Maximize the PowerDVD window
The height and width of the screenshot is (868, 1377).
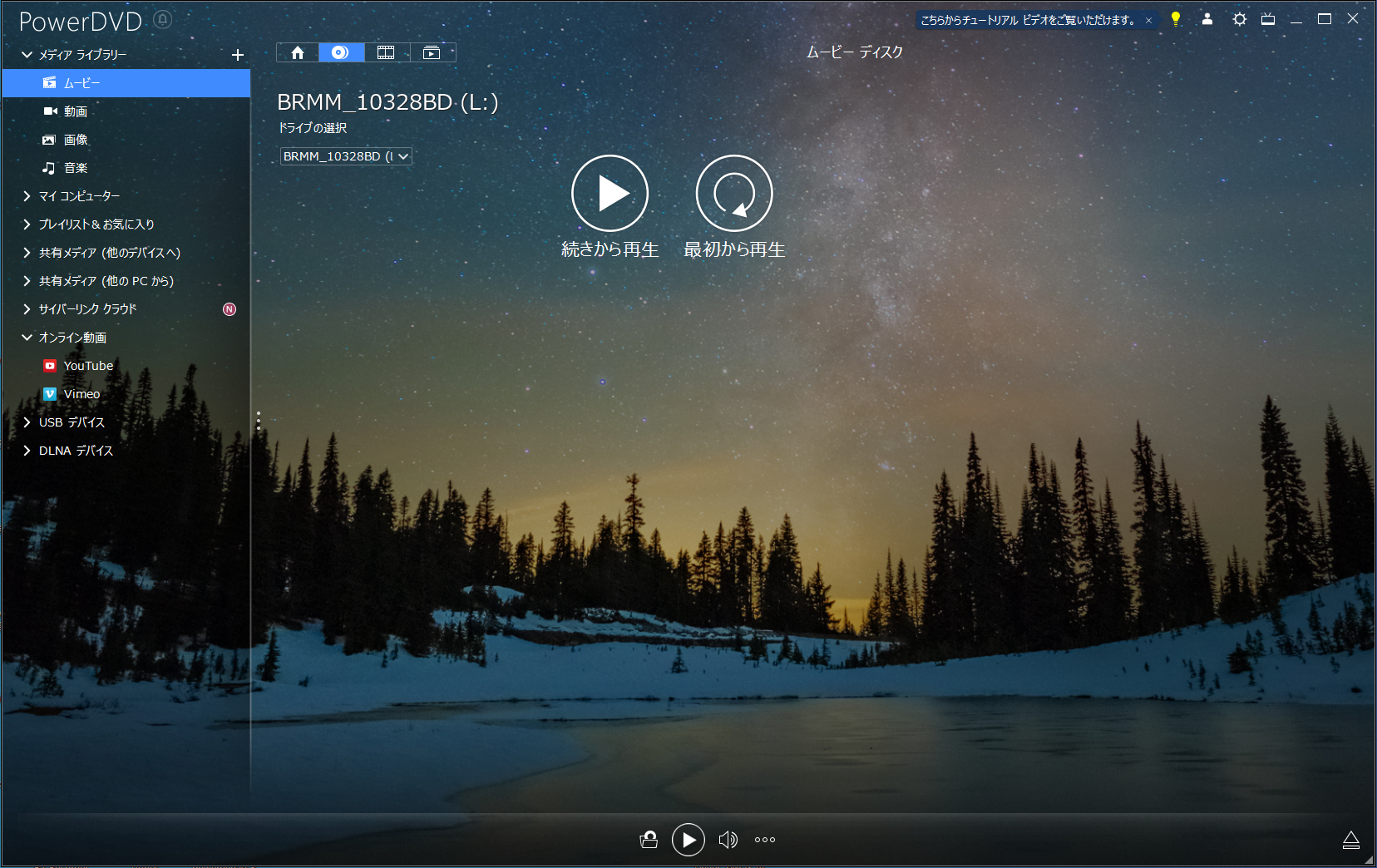tap(1325, 19)
